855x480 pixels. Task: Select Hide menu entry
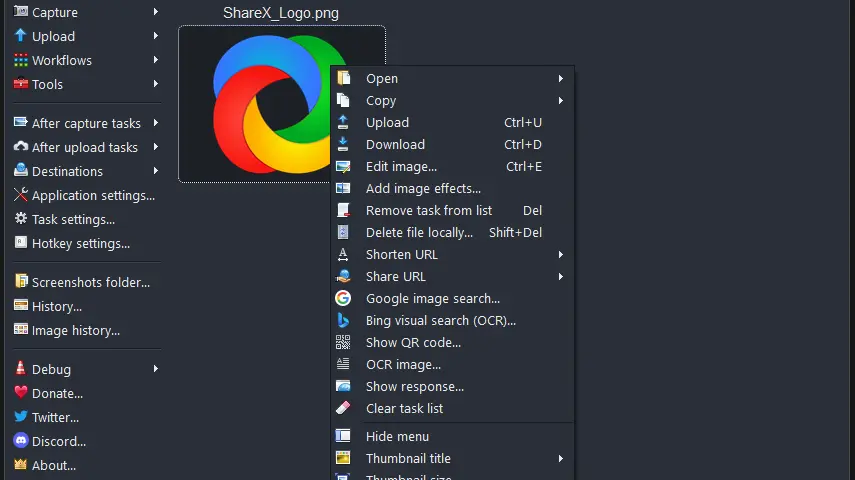[x=453, y=436]
